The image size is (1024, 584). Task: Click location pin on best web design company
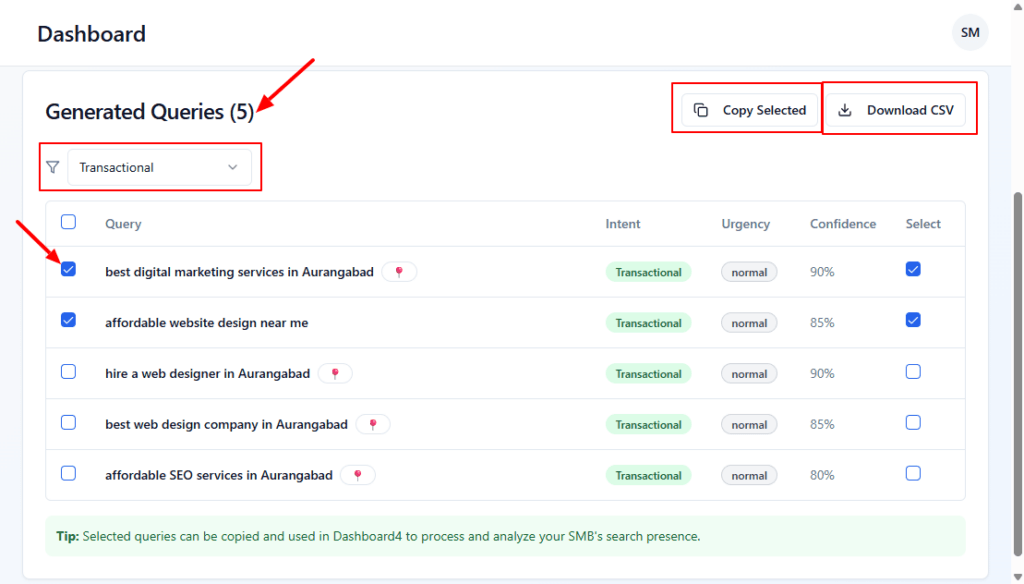tap(373, 425)
